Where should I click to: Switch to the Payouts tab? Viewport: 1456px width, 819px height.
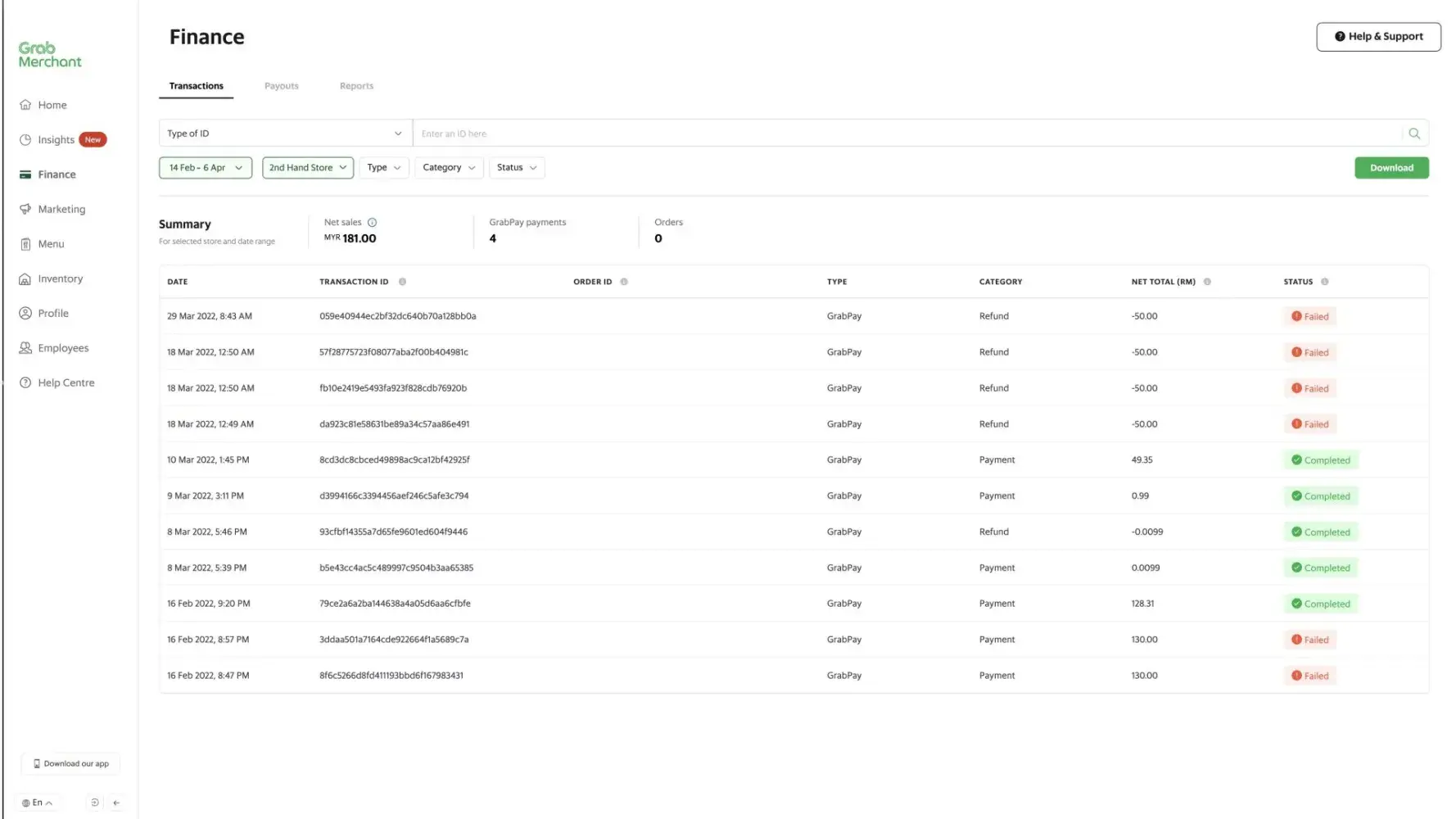[282, 86]
